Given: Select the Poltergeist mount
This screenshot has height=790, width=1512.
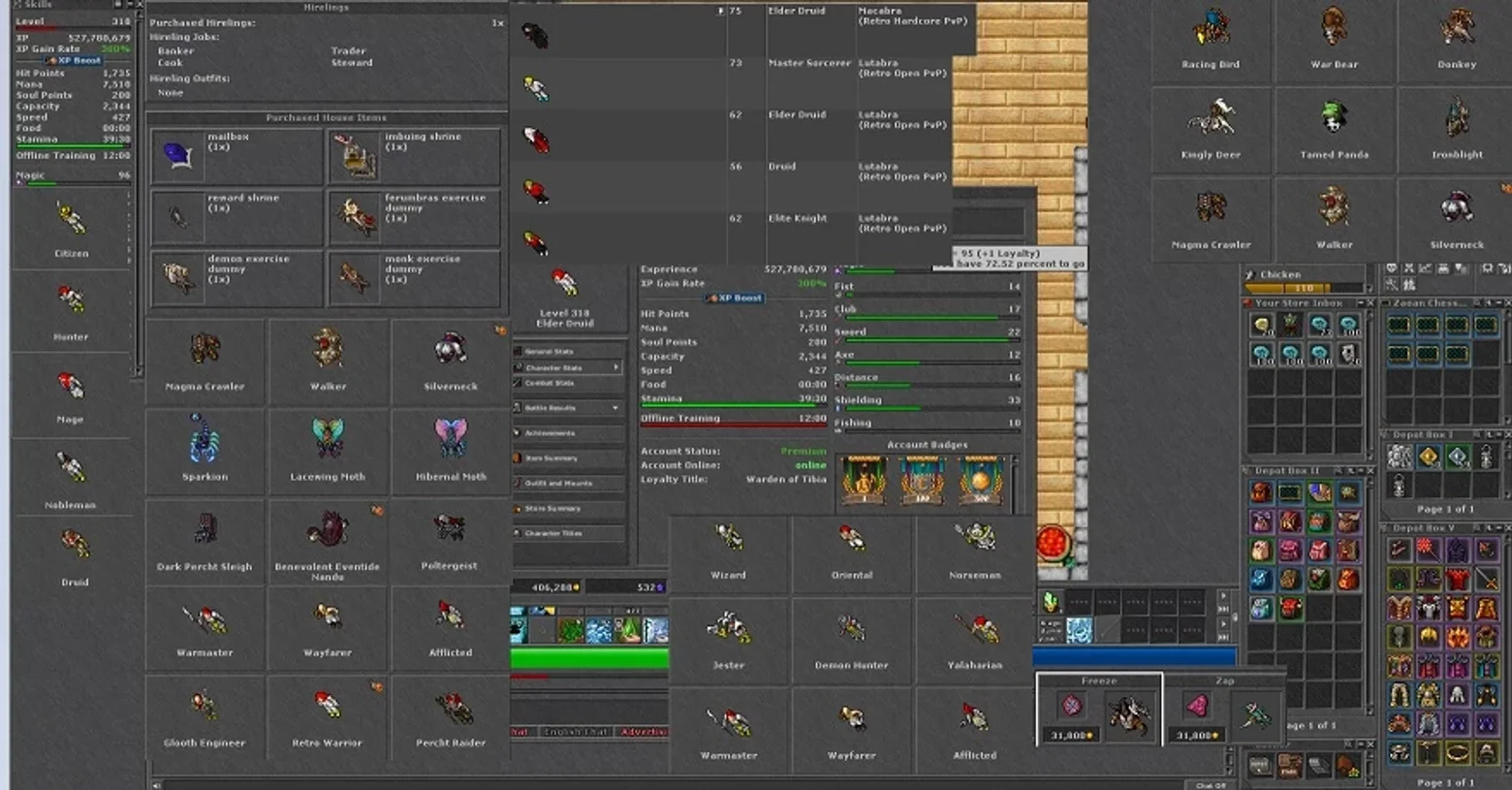Looking at the screenshot, I should (451, 542).
